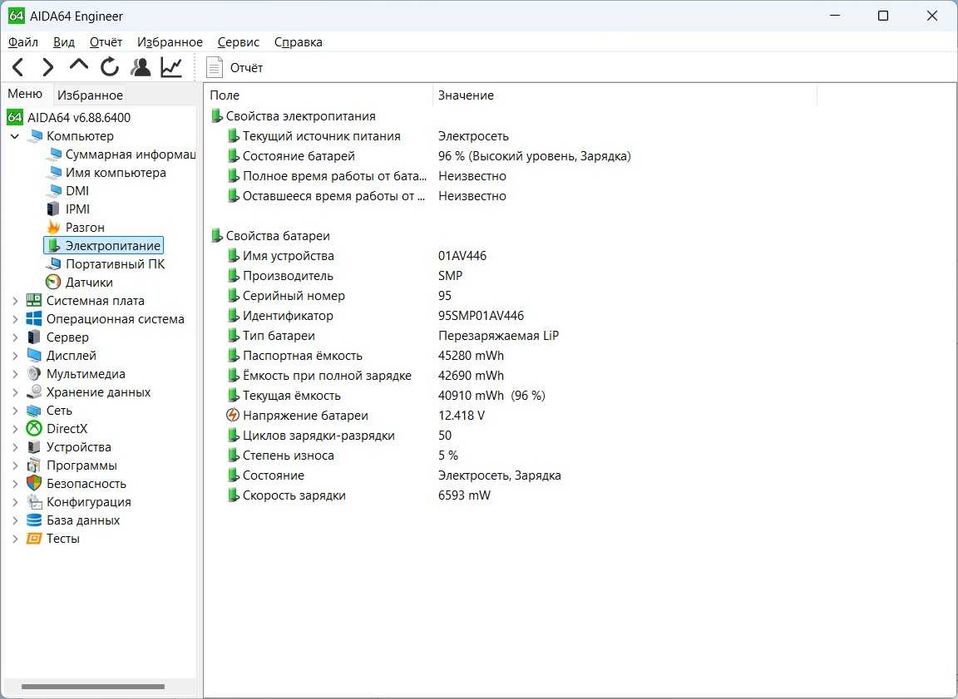958x699 pixels.
Task: Select the Хранение данных icon
Action: tap(34, 392)
